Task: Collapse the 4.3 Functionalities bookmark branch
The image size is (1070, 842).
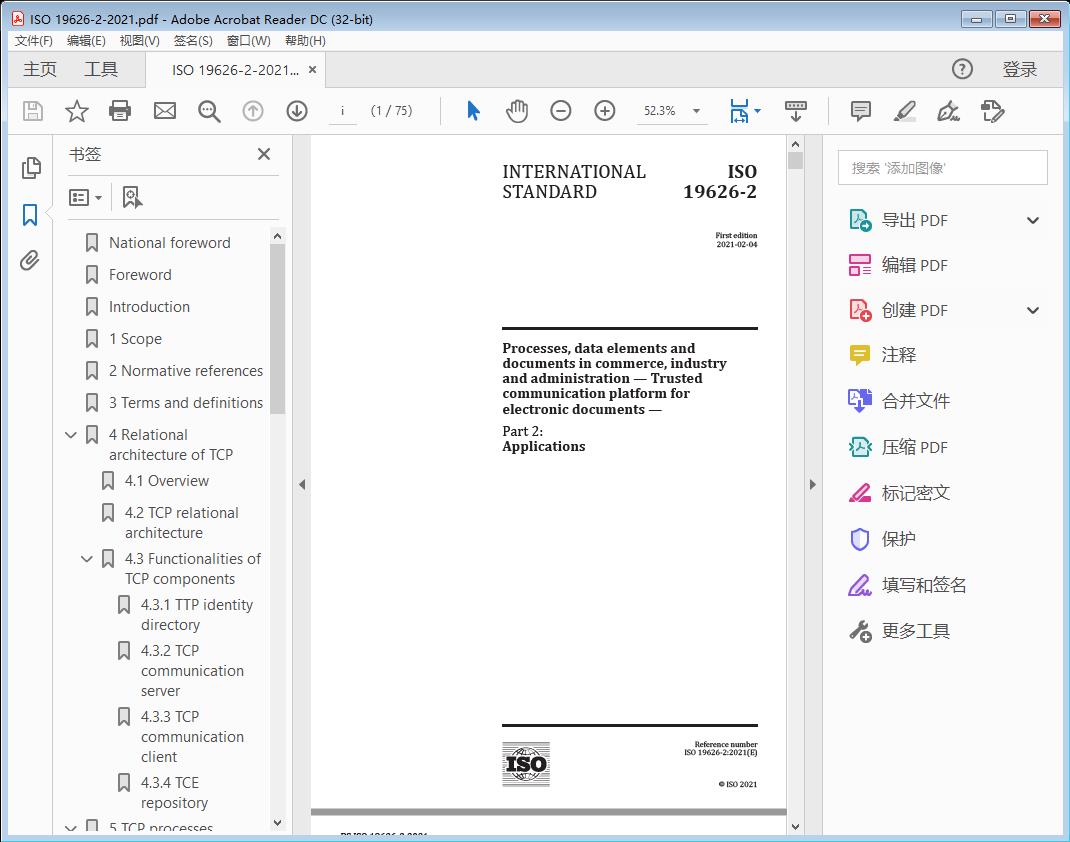Action: click(87, 559)
